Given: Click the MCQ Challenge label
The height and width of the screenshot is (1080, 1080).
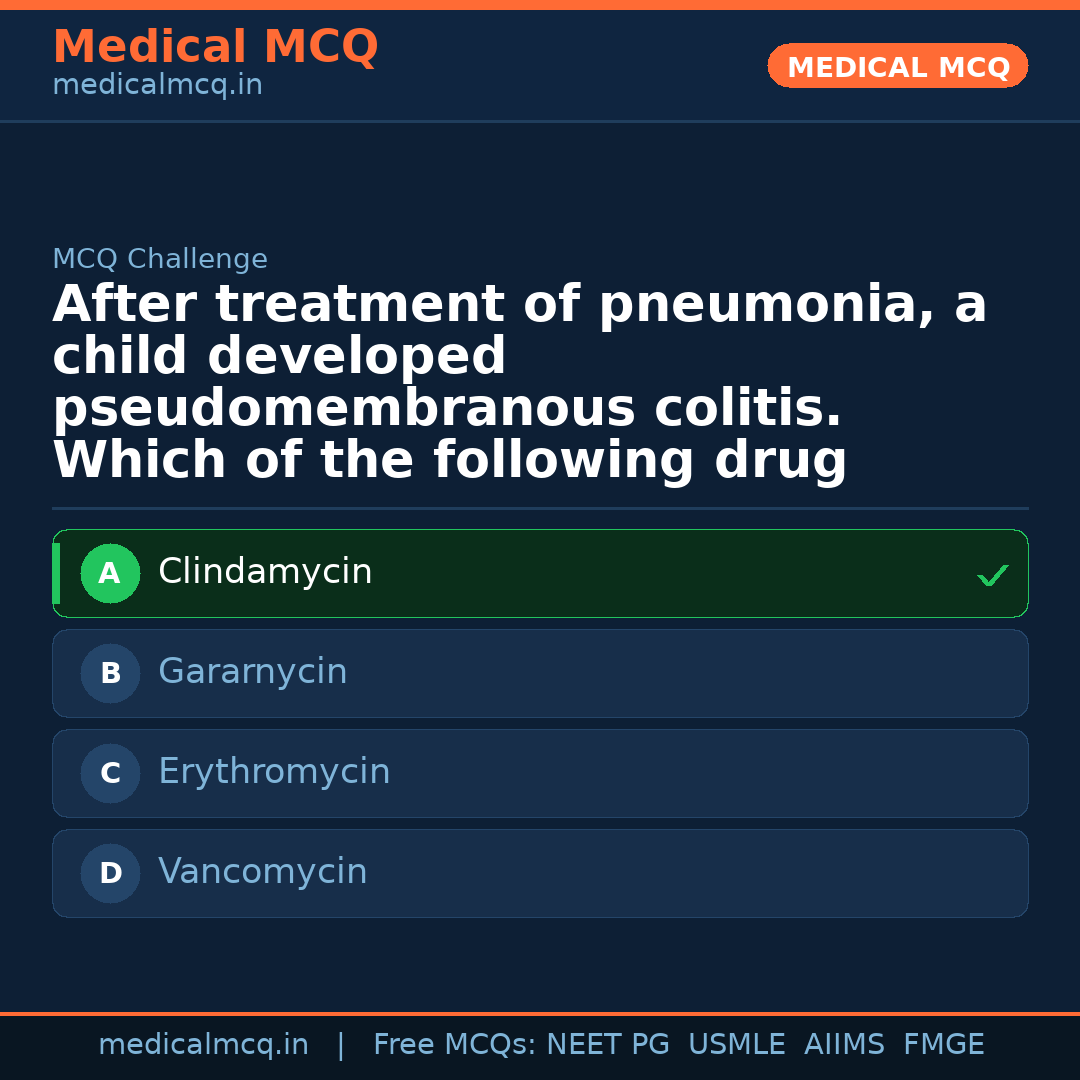Looking at the screenshot, I should point(160,260).
